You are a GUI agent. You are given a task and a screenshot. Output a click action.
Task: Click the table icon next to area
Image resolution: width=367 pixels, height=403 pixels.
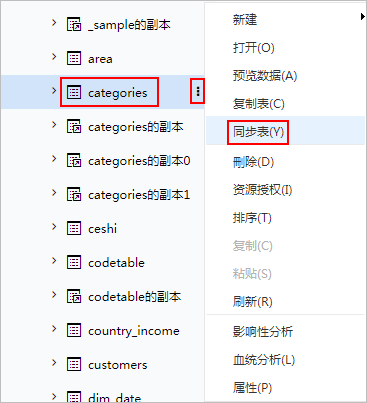[x=74, y=58]
